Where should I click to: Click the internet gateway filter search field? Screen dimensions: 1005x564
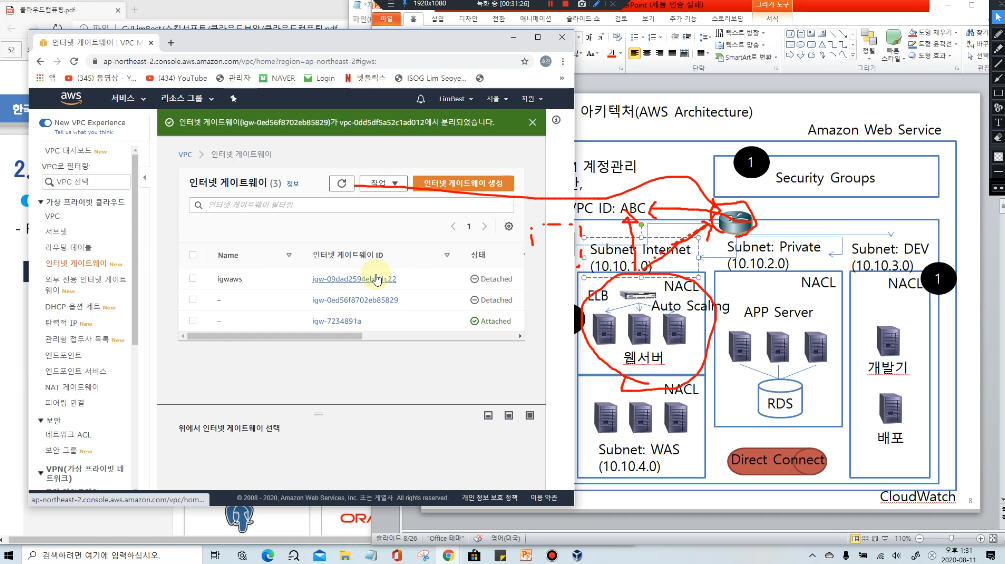click(351, 205)
